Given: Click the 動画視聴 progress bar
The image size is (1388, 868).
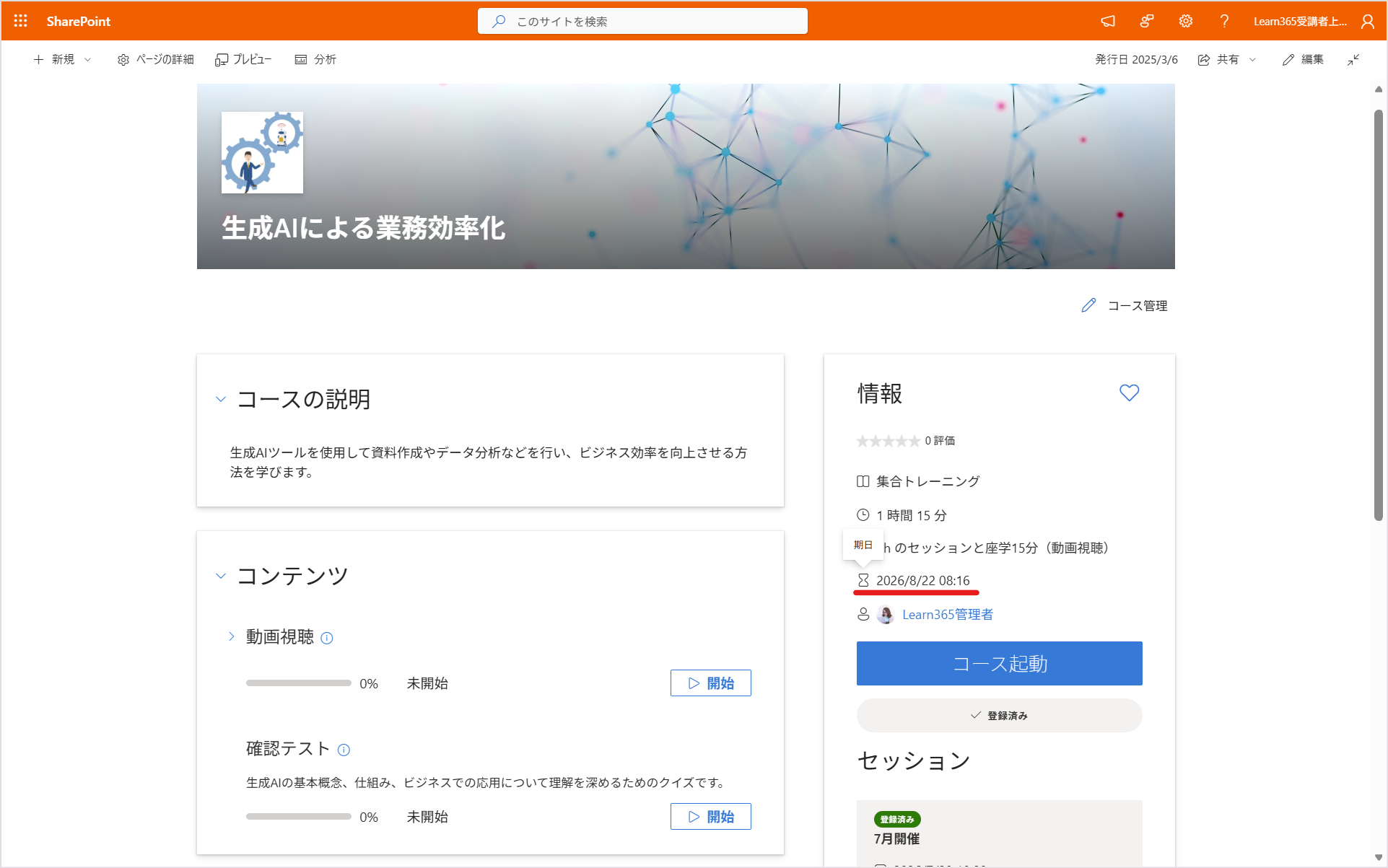Looking at the screenshot, I should [298, 683].
